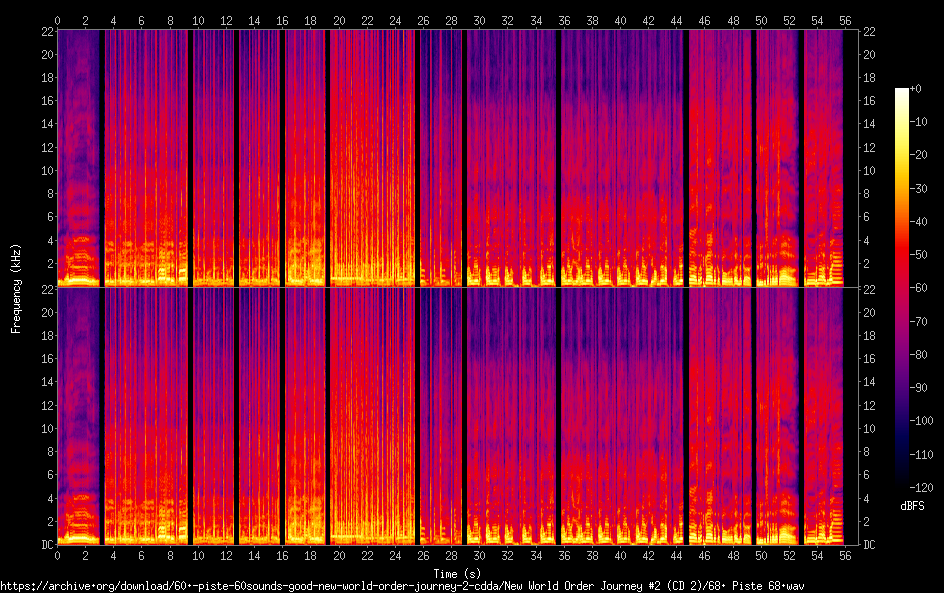Screen dimensions: 944x593
Task: Click the 56 second tick on bottom time axis
Action: click(x=845, y=555)
